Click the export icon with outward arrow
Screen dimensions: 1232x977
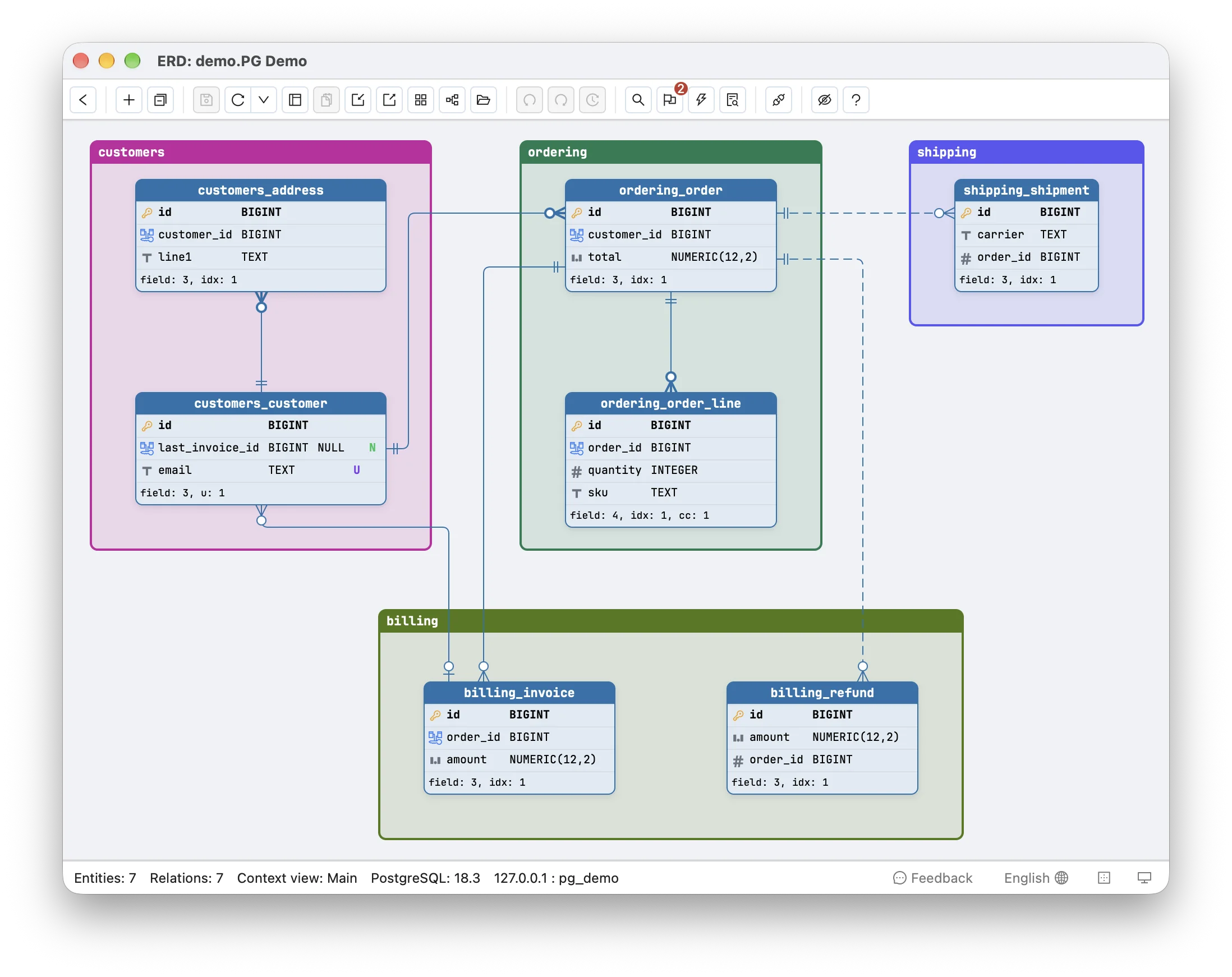(389, 100)
